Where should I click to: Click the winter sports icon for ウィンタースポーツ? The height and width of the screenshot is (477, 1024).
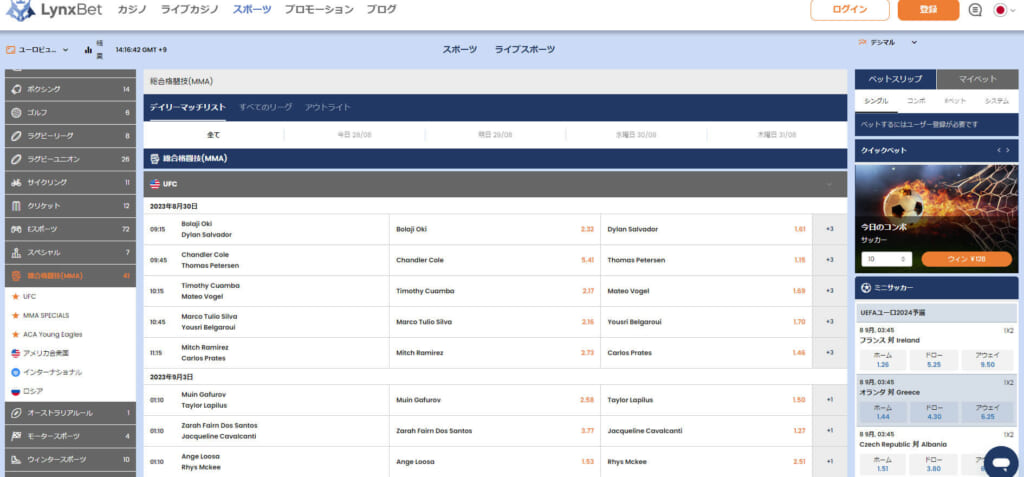tap(17, 459)
